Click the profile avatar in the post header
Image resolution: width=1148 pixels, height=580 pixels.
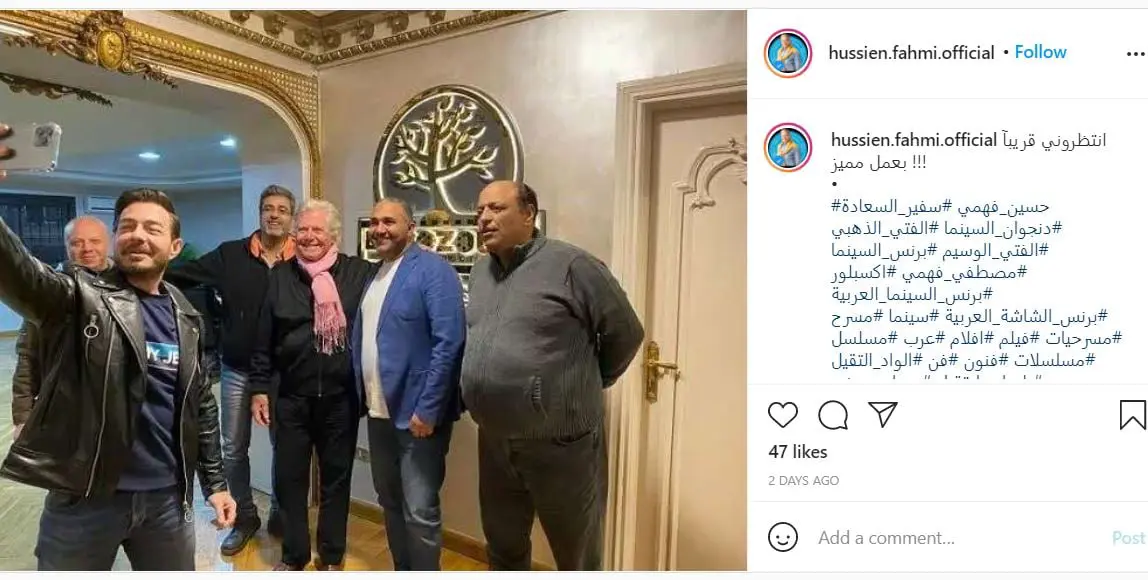[x=788, y=53]
